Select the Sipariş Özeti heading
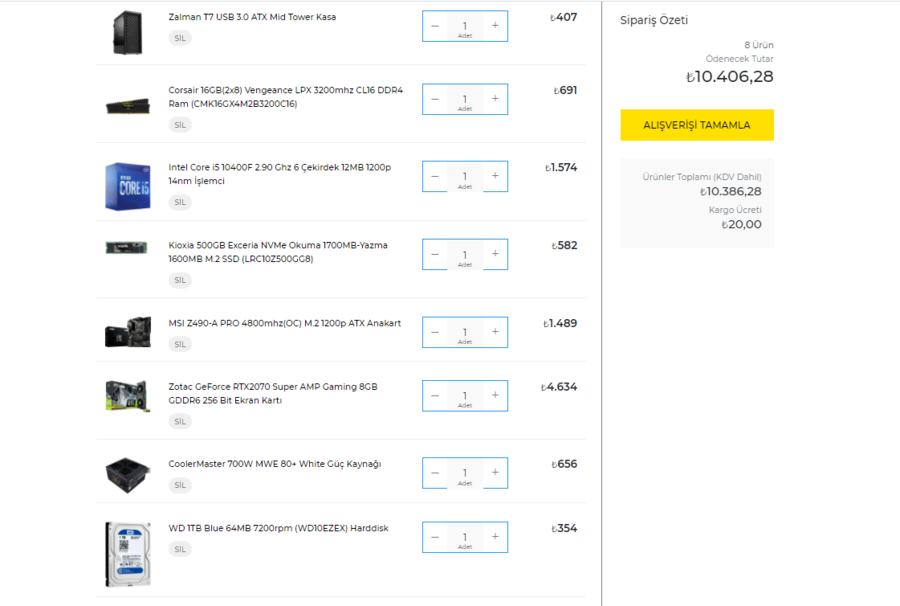The height and width of the screenshot is (606, 900). tap(654, 20)
